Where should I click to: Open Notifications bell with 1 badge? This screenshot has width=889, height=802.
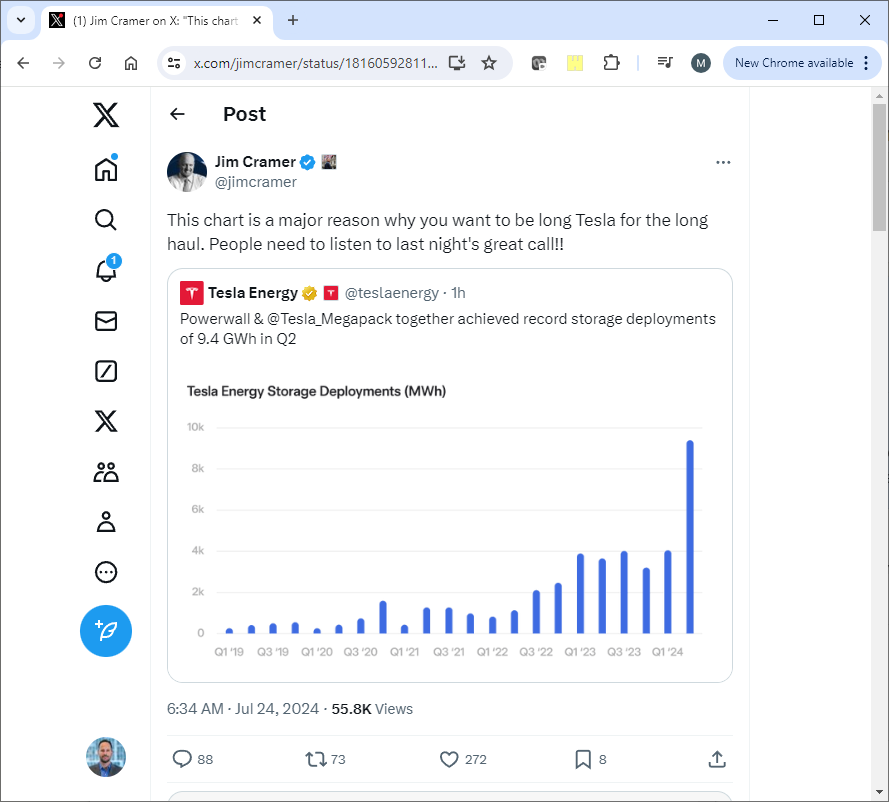tap(106, 269)
